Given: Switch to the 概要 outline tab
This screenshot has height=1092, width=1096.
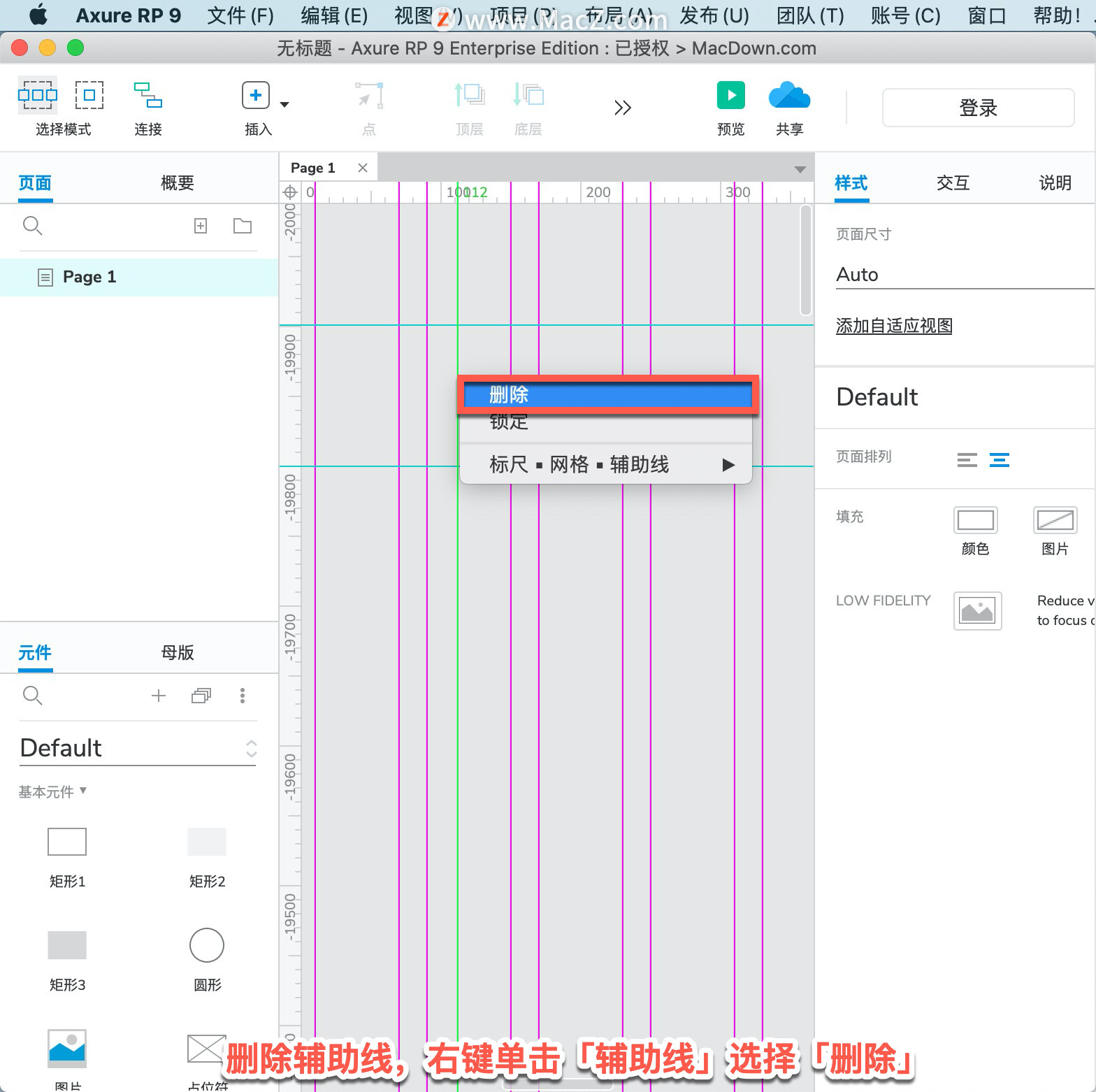Looking at the screenshot, I should (x=178, y=183).
